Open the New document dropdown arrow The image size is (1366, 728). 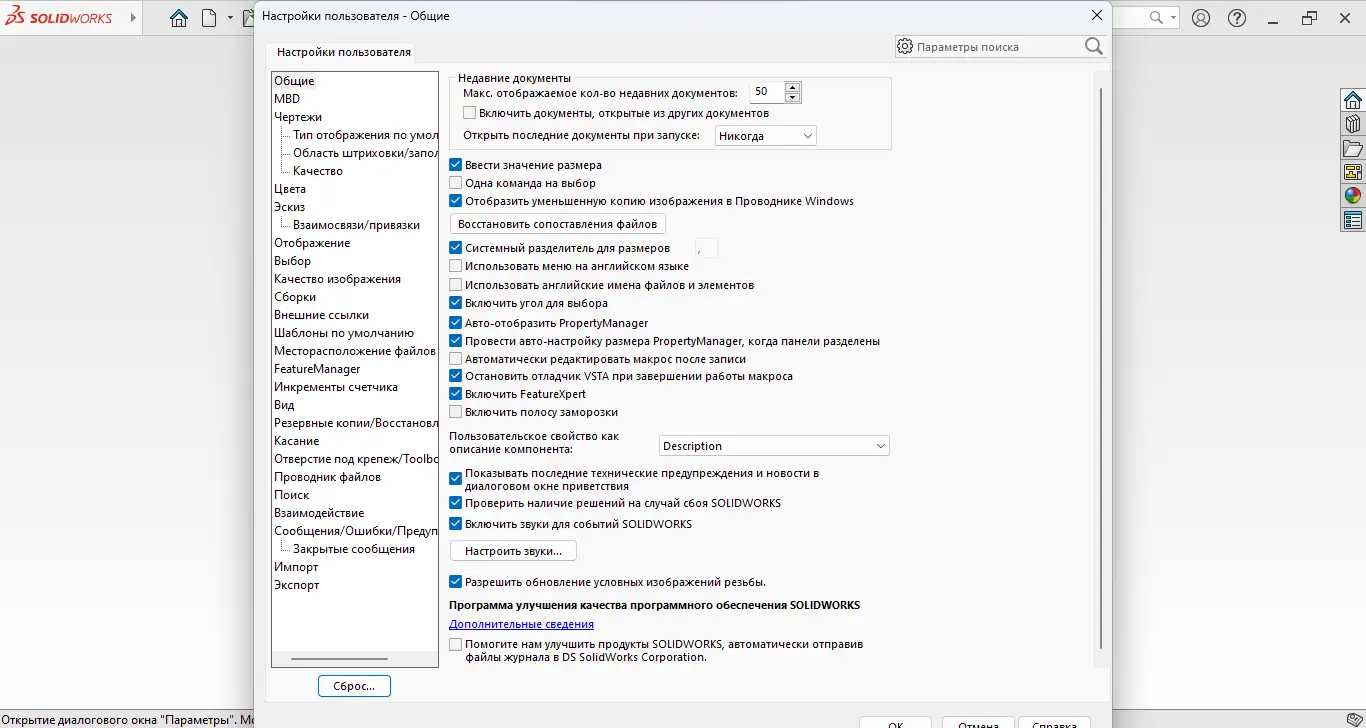click(x=230, y=18)
